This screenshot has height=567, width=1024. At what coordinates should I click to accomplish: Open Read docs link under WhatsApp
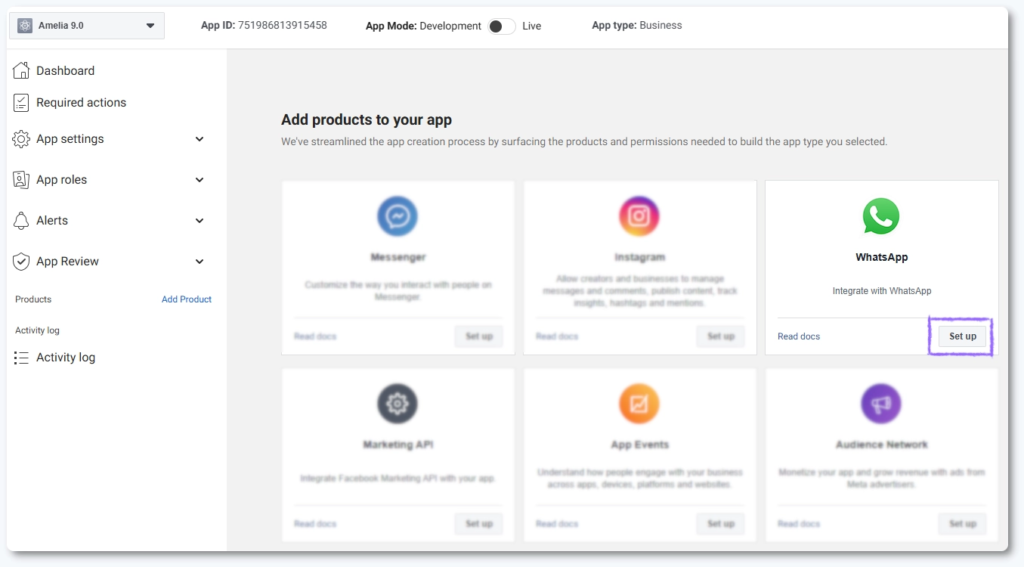pos(798,336)
